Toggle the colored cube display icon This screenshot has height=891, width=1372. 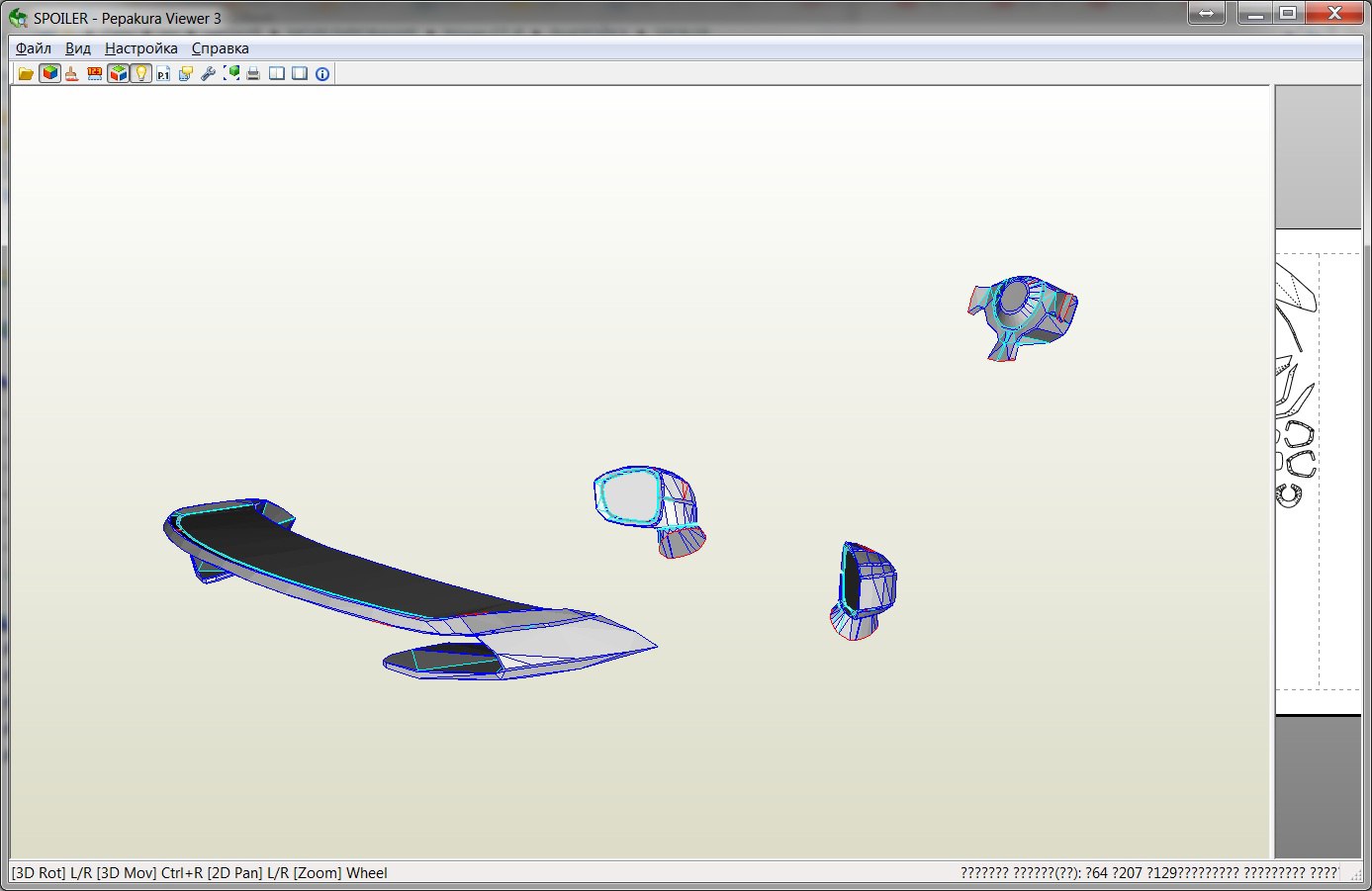click(49, 73)
